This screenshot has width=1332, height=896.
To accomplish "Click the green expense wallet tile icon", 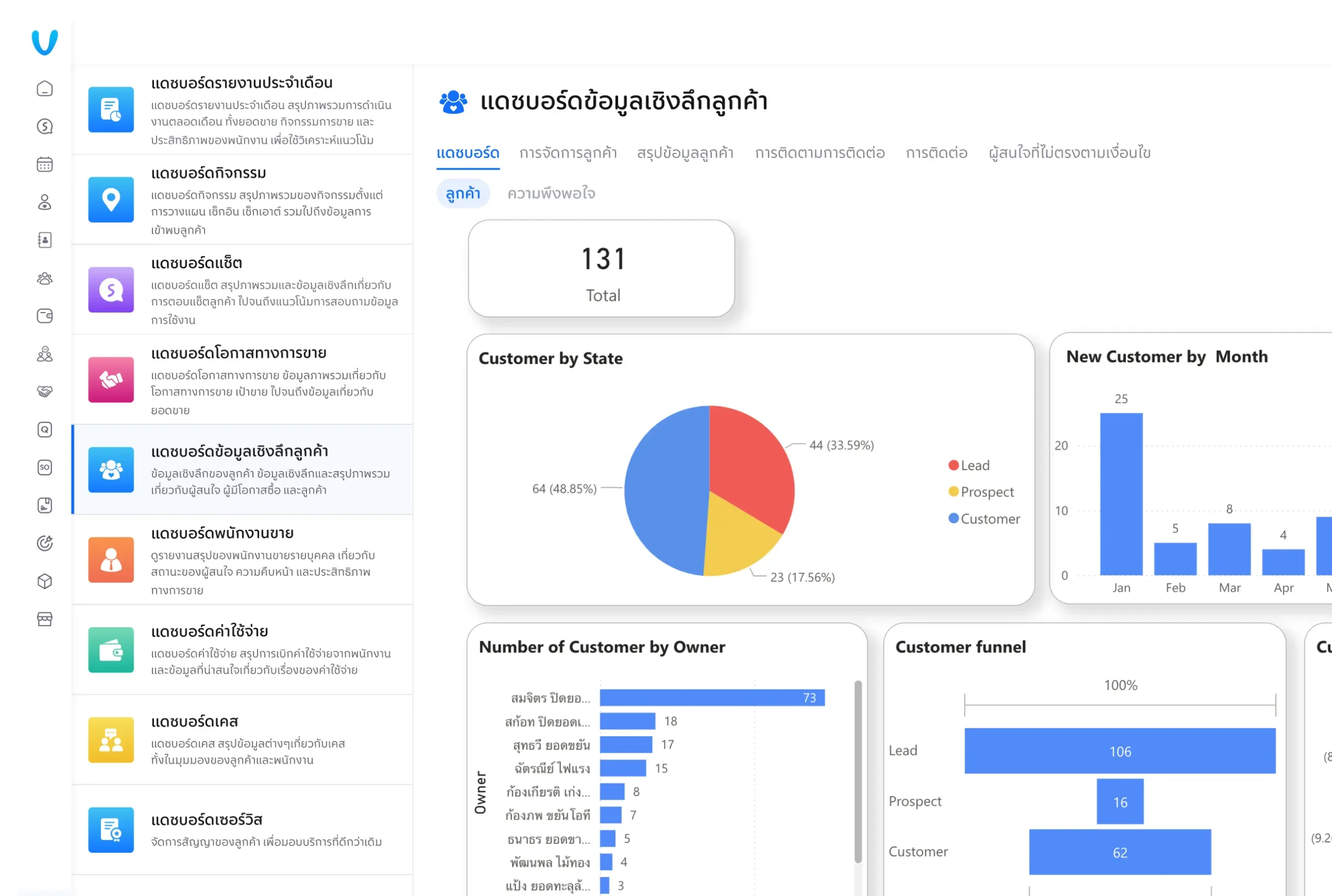I will click(111, 650).
